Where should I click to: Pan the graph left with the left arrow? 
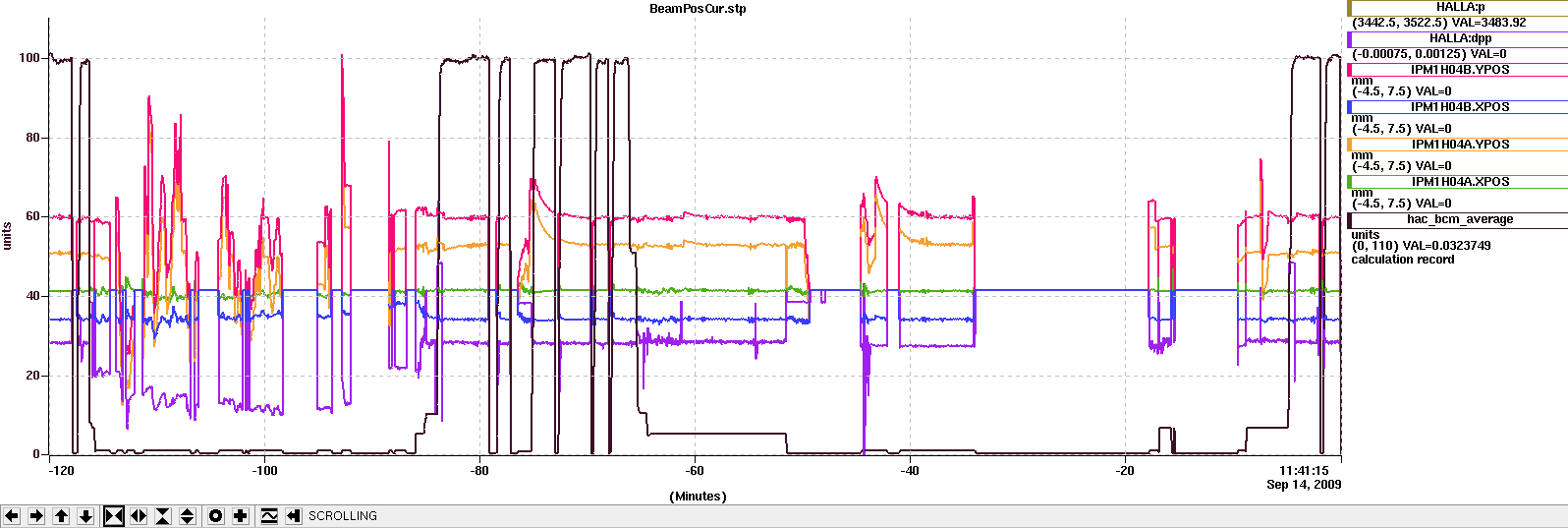(x=12, y=516)
